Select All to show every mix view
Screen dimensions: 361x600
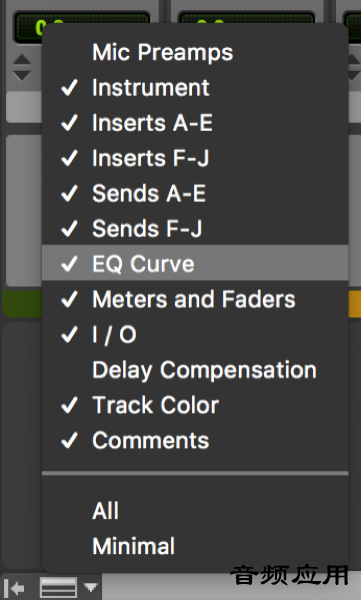click(195, 510)
